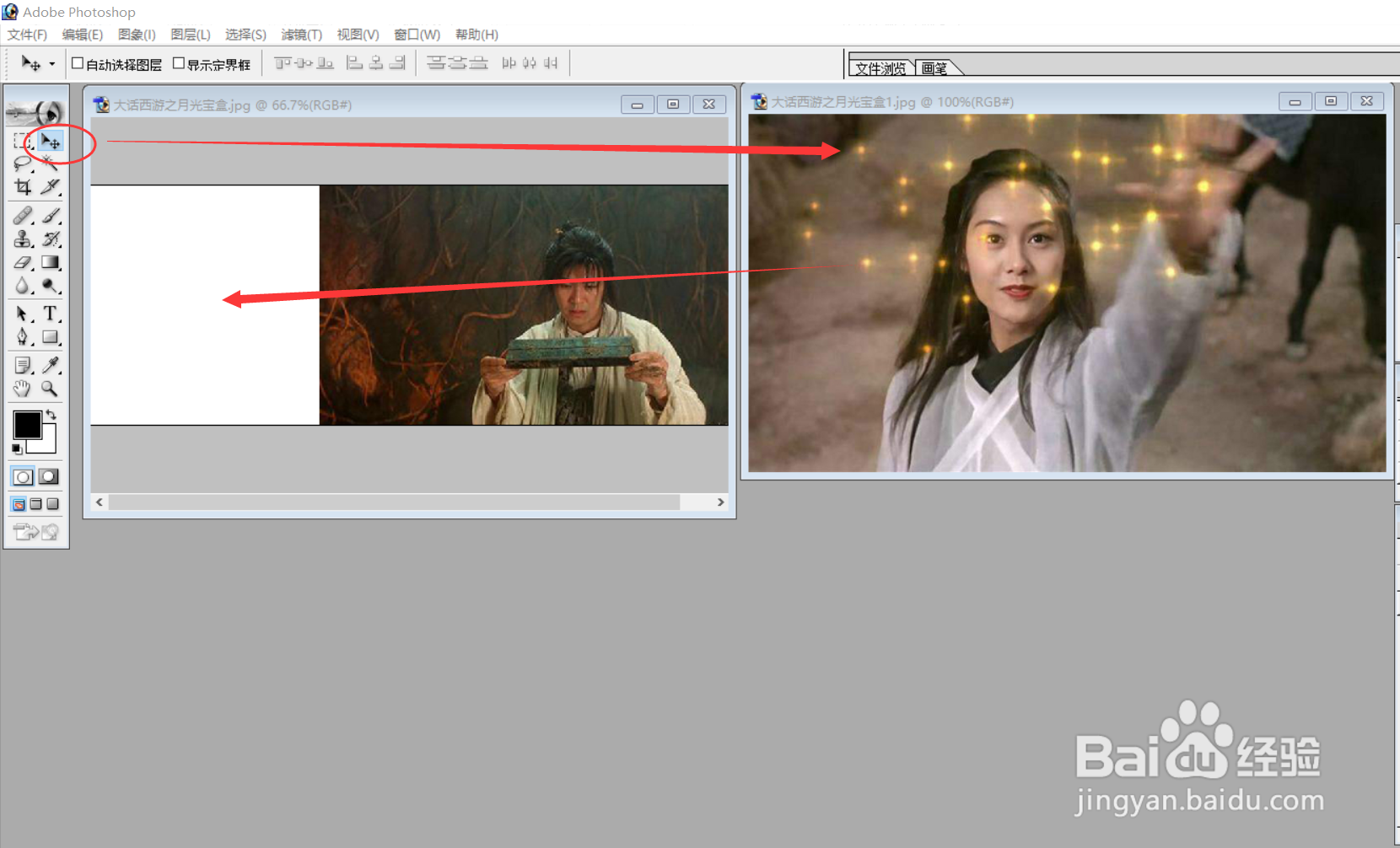Select the Rectangular Marquee tool
The image size is (1400, 848).
coord(23,141)
